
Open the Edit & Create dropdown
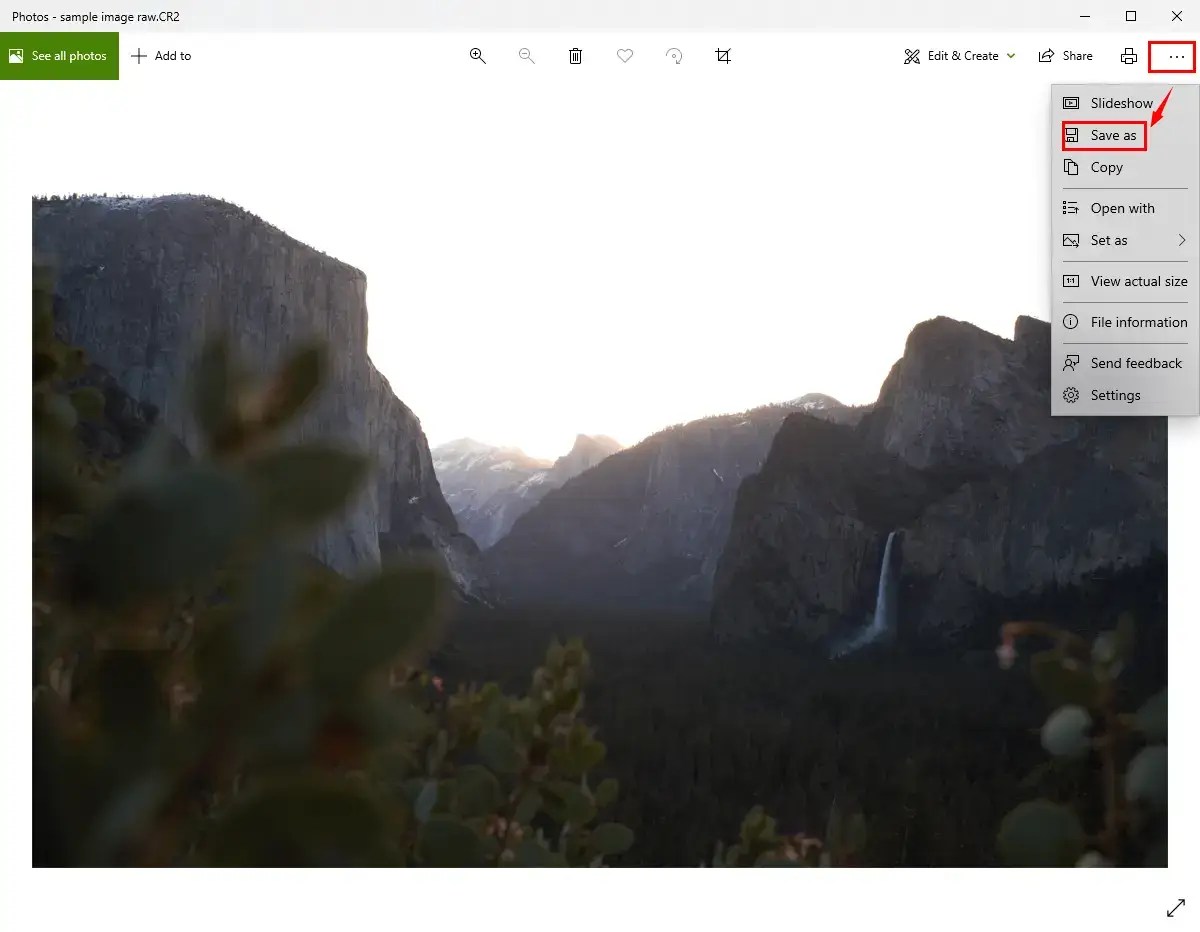click(x=957, y=56)
